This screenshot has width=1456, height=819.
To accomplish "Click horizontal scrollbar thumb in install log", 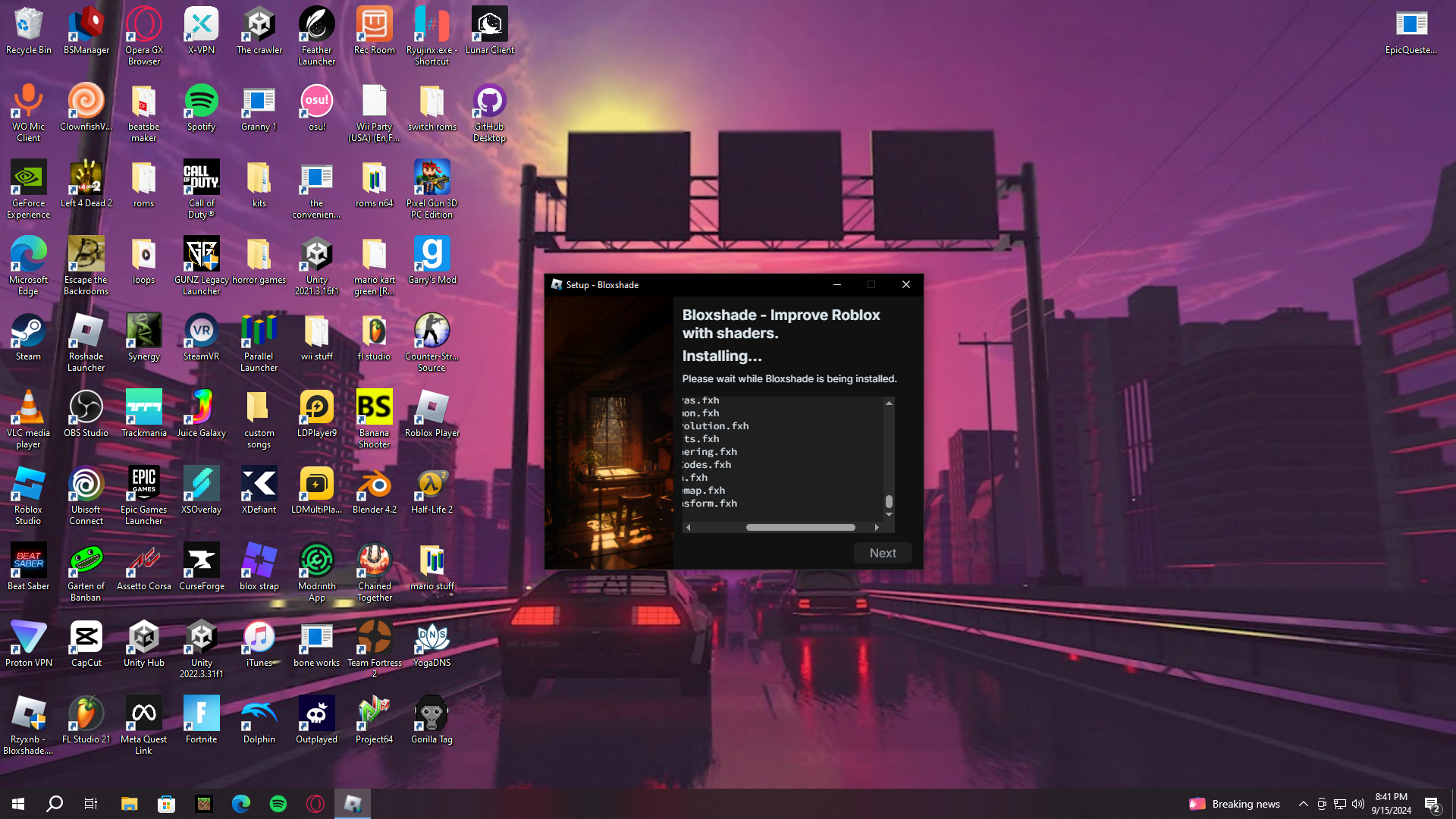I will click(800, 527).
